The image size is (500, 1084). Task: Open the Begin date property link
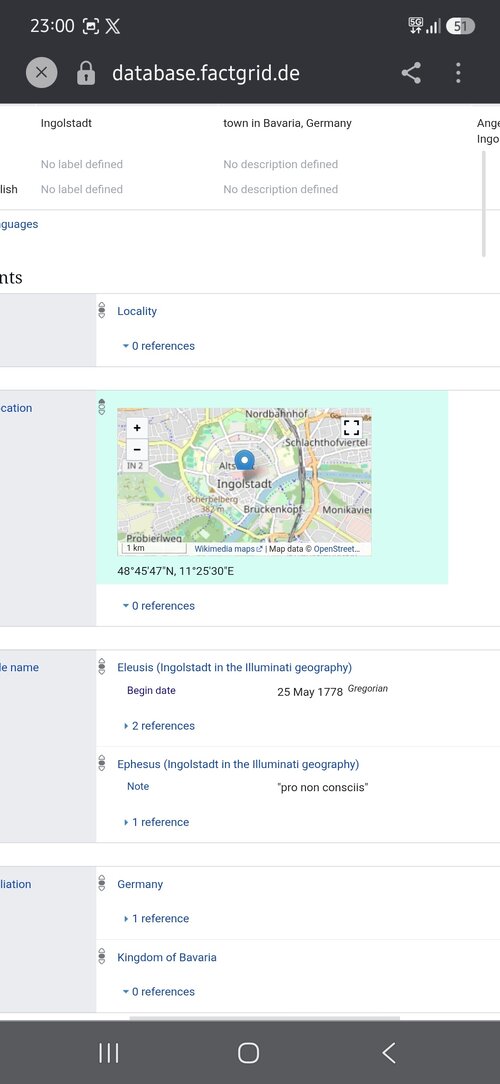(x=151, y=690)
